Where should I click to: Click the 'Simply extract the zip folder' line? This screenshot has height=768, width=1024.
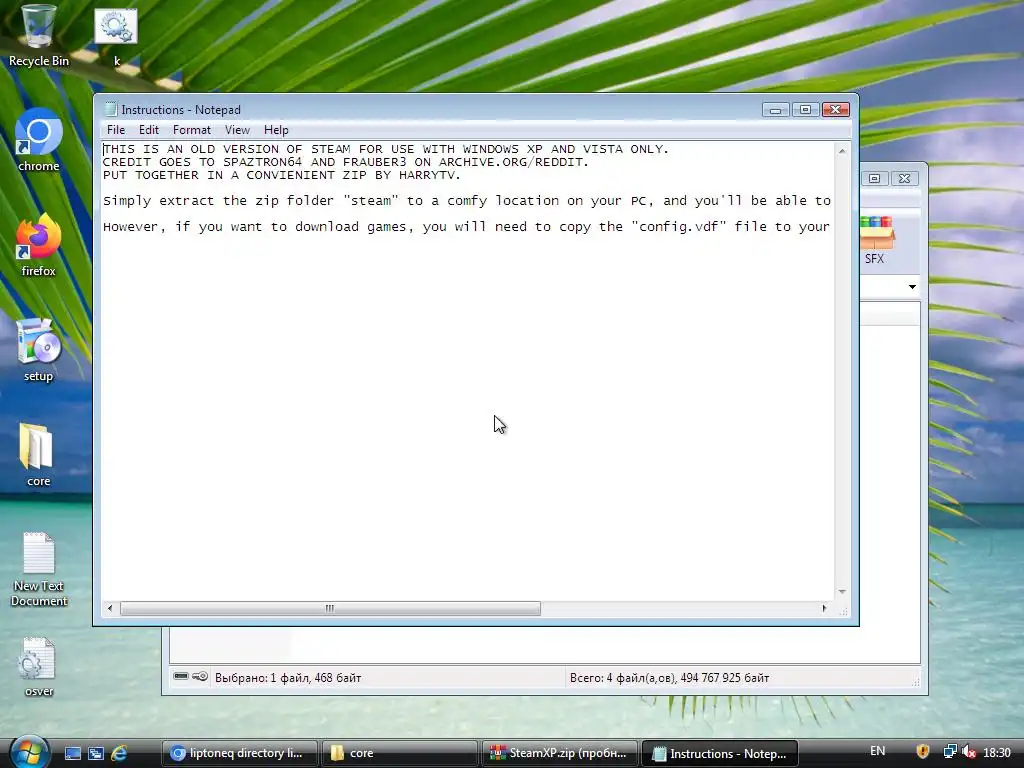point(467,201)
